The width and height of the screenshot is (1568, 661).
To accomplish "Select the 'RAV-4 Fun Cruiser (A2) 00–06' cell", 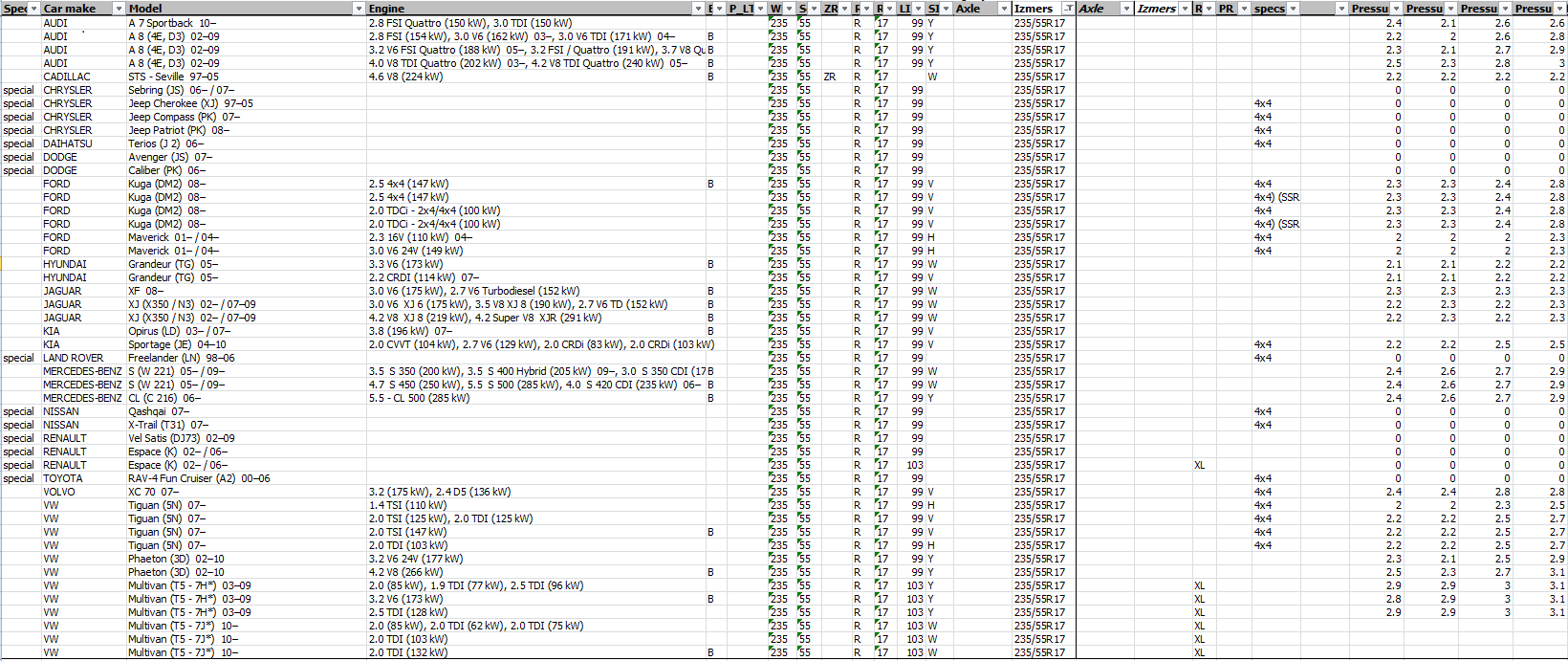I will point(246,478).
